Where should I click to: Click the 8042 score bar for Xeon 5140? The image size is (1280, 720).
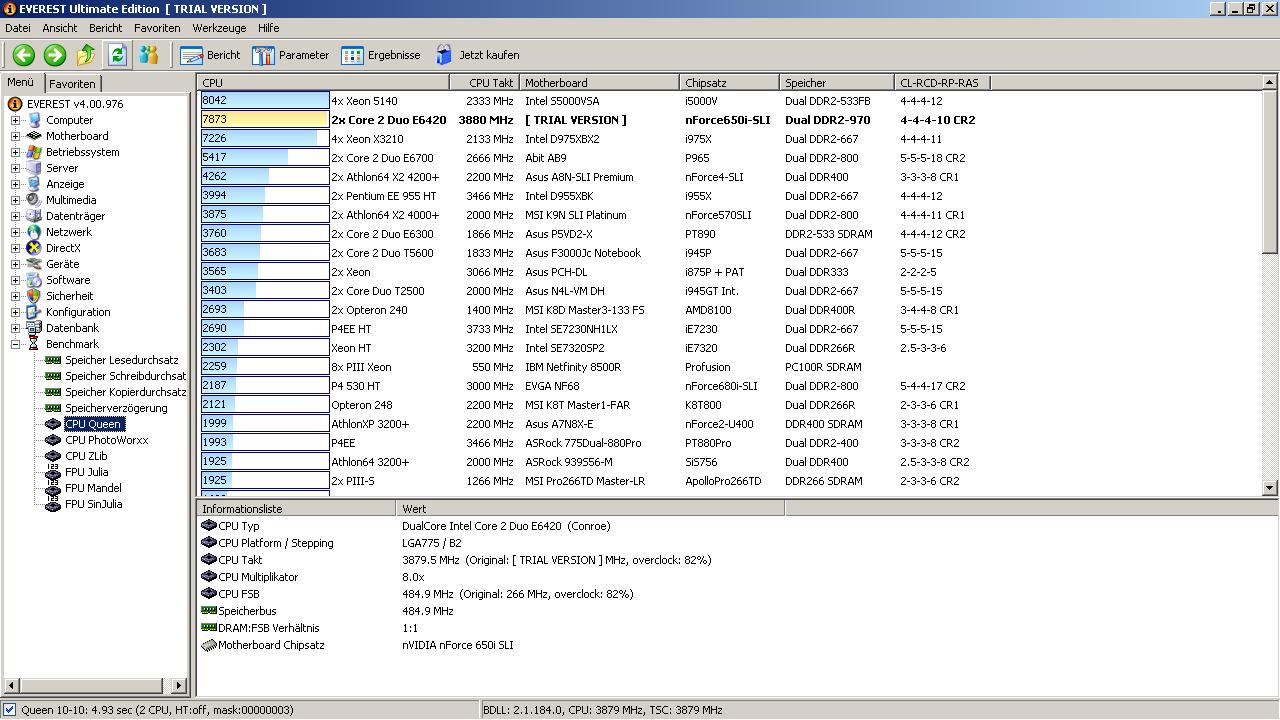265,101
